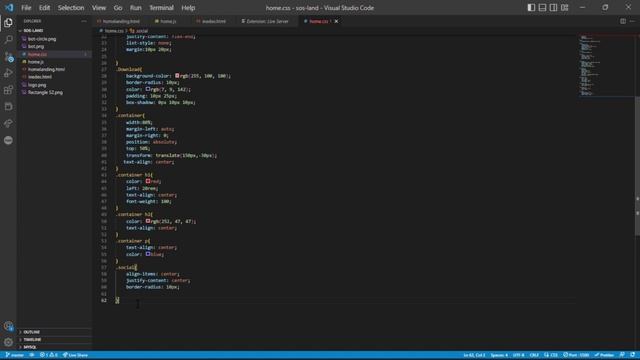Switch to home.js editor tab
Viewport: 640px width, 360px height.
pos(168,21)
